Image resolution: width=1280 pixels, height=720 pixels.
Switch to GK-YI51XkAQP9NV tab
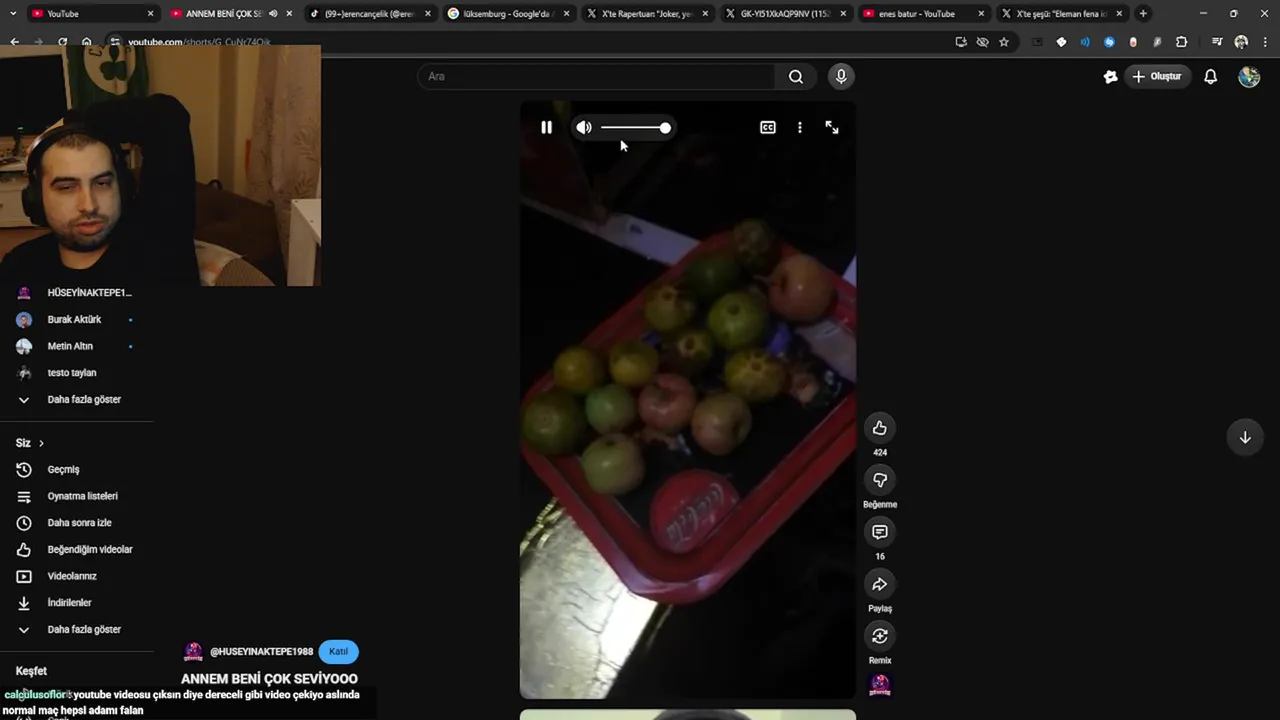(x=786, y=14)
